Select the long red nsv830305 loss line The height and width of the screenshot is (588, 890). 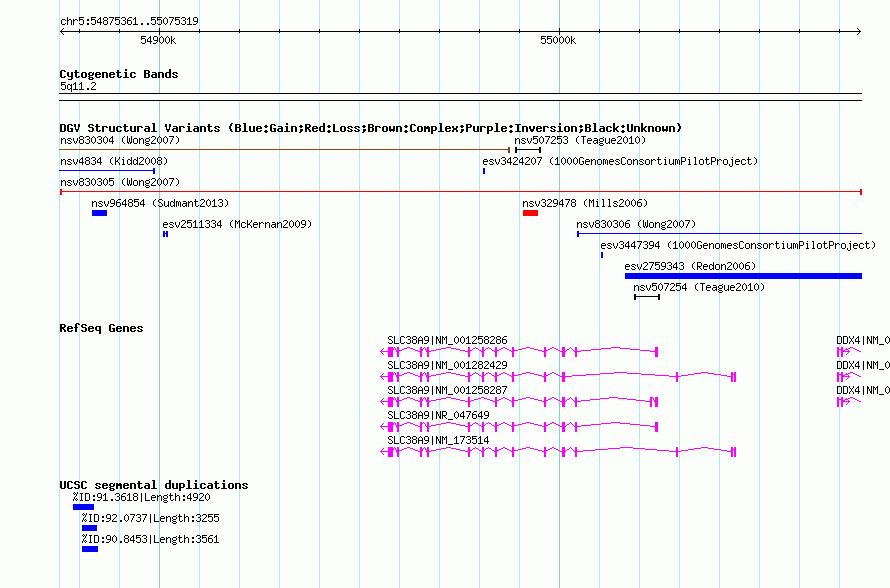coord(461,192)
